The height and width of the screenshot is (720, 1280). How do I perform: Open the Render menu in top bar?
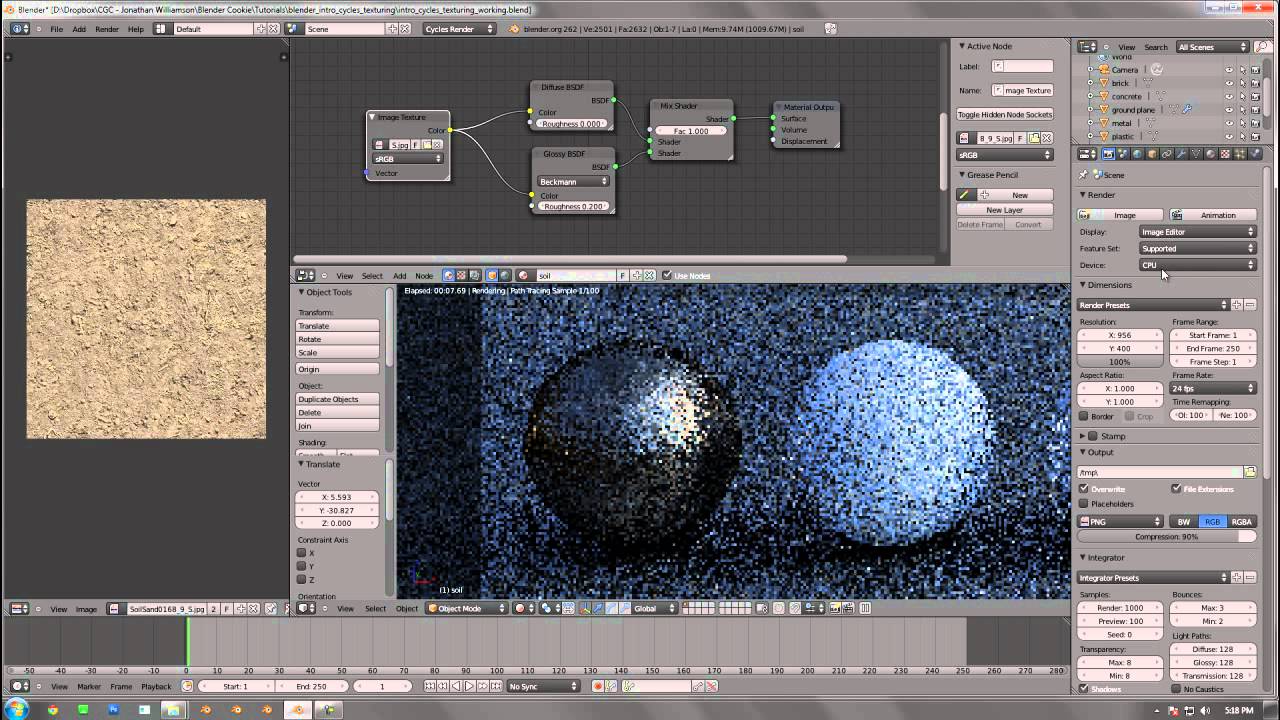click(x=107, y=29)
